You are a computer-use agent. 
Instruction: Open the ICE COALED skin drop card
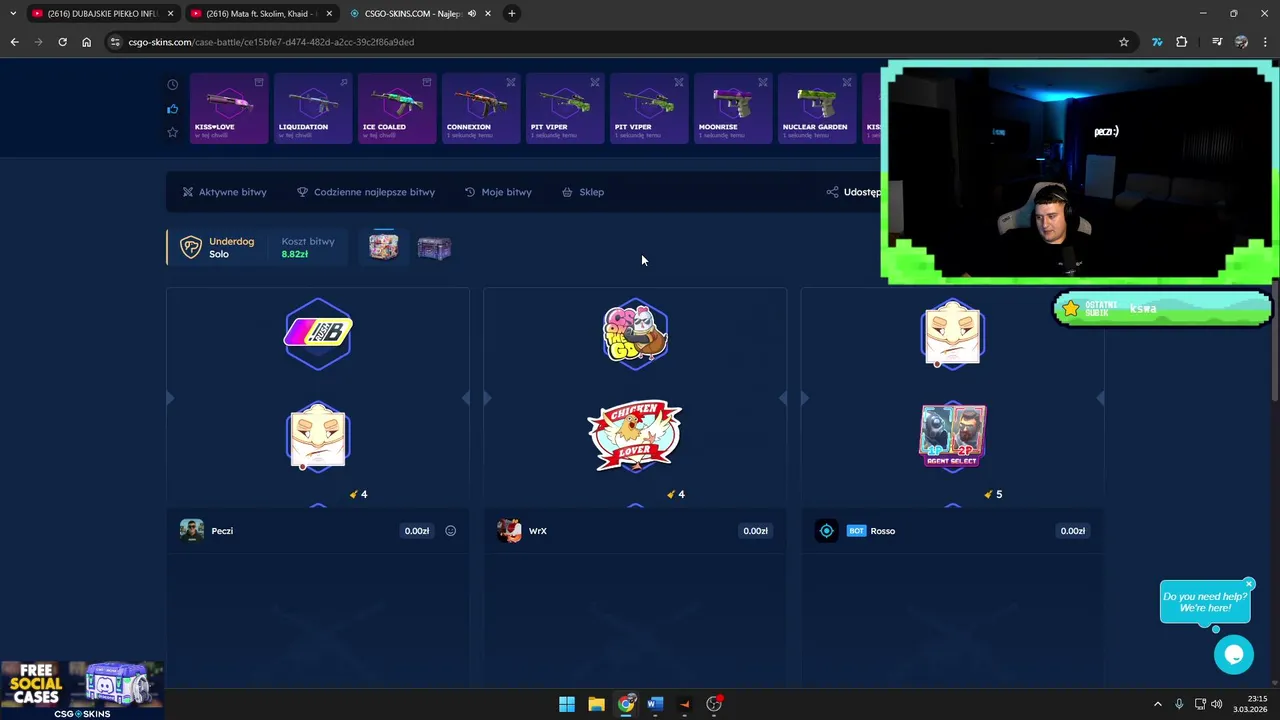point(397,108)
